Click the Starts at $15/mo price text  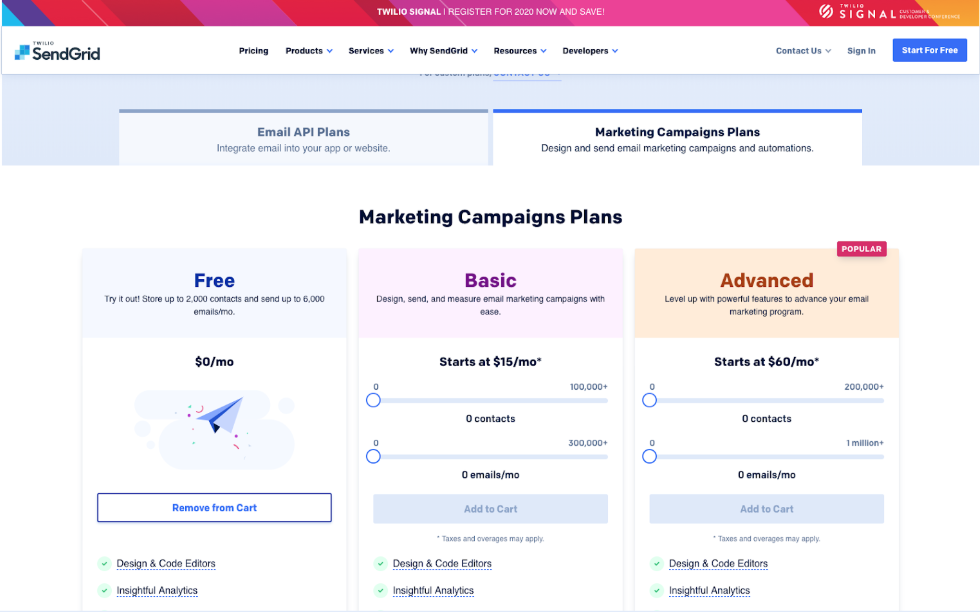pos(491,362)
